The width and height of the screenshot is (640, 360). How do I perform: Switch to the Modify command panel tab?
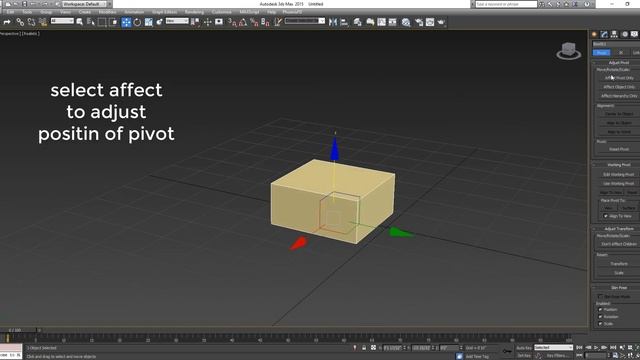click(x=604, y=35)
